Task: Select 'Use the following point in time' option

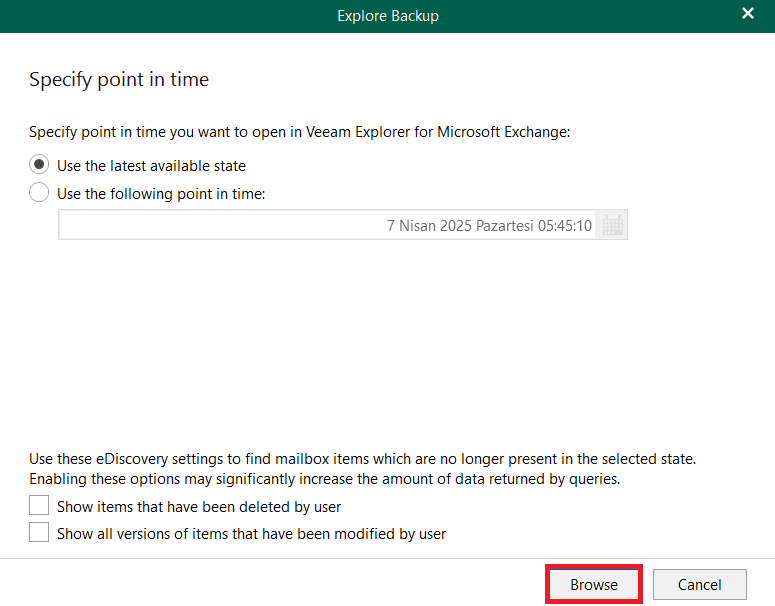Action: click(39, 193)
